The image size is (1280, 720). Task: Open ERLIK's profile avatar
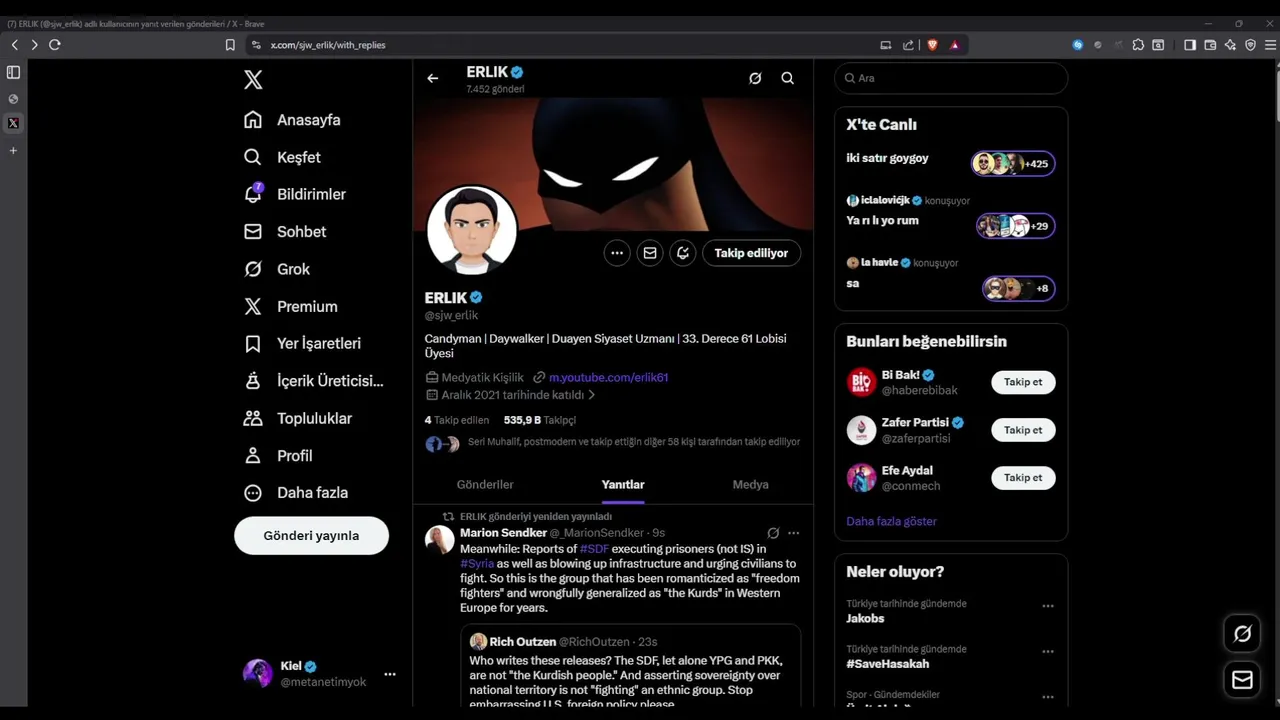pos(472,230)
